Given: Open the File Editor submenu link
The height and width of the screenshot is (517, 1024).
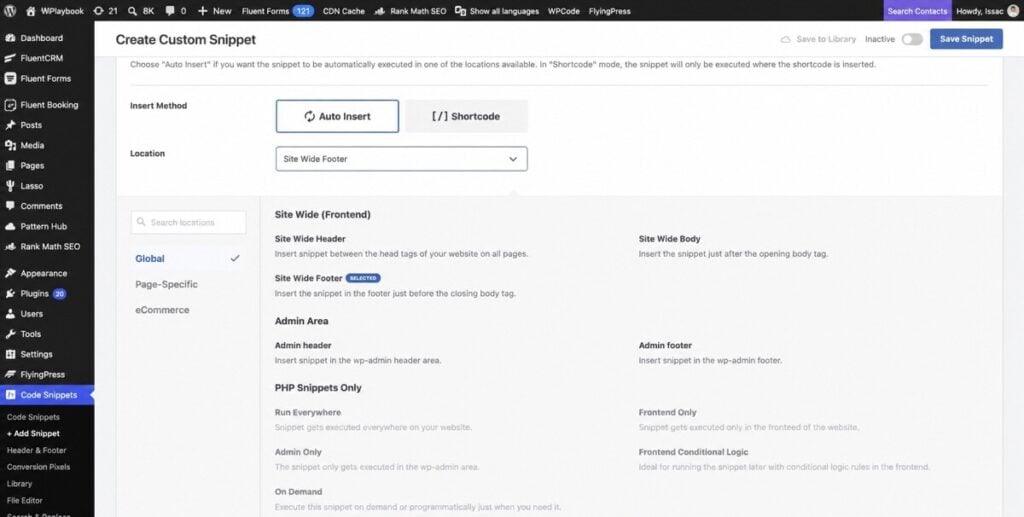Looking at the screenshot, I should click(x=25, y=501).
